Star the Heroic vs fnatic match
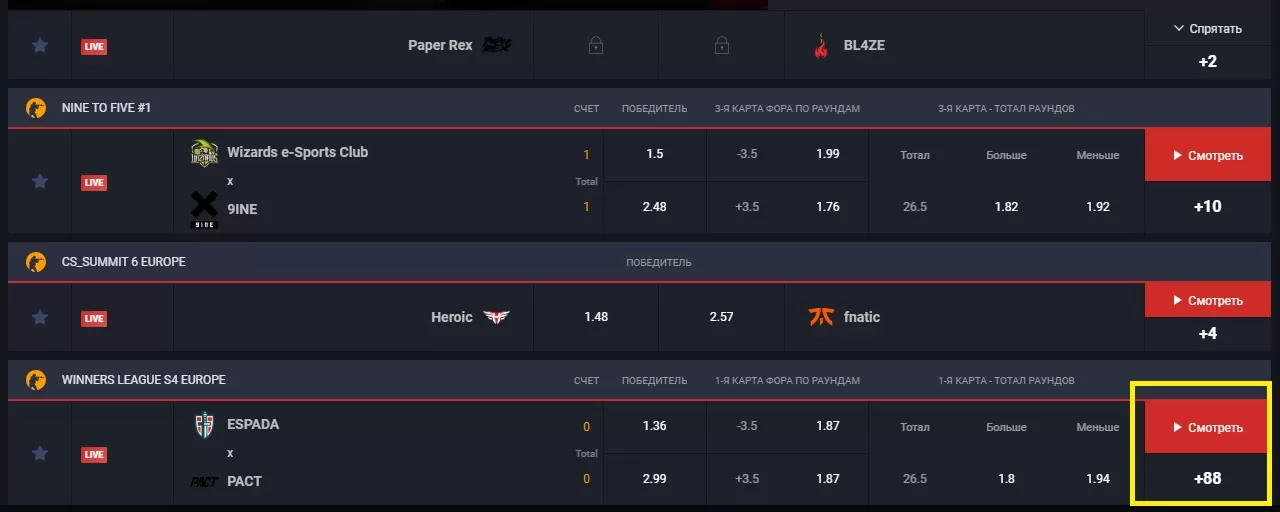This screenshot has width=1280, height=512. tap(40, 317)
